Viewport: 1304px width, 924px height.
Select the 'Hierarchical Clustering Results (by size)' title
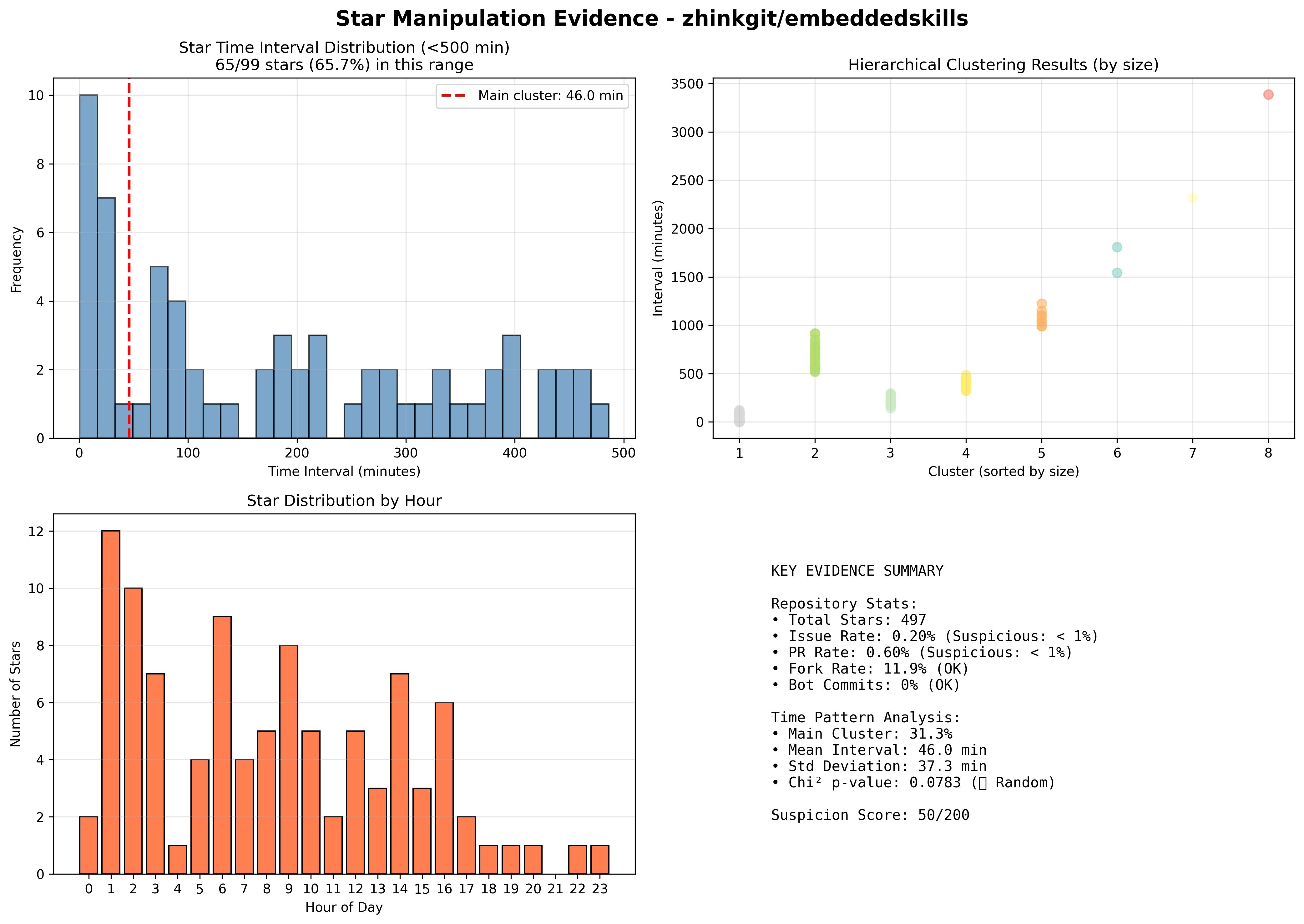[1003, 65]
